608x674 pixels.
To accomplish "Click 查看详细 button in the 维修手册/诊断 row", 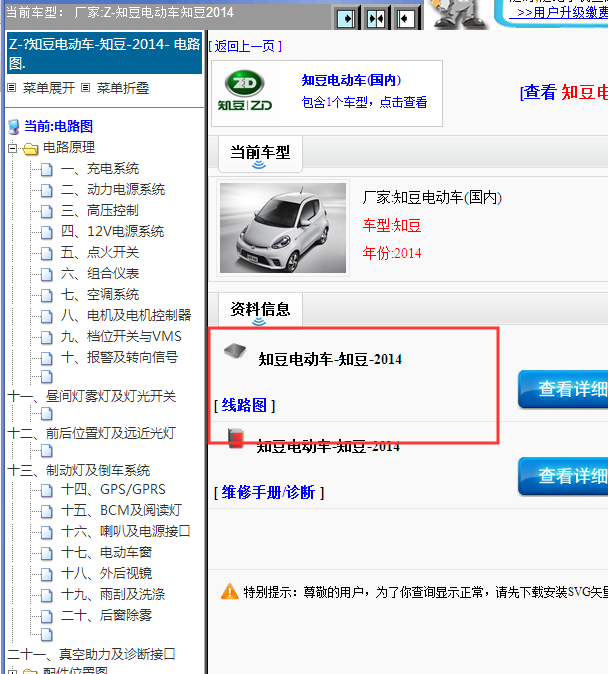I will click(563, 476).
